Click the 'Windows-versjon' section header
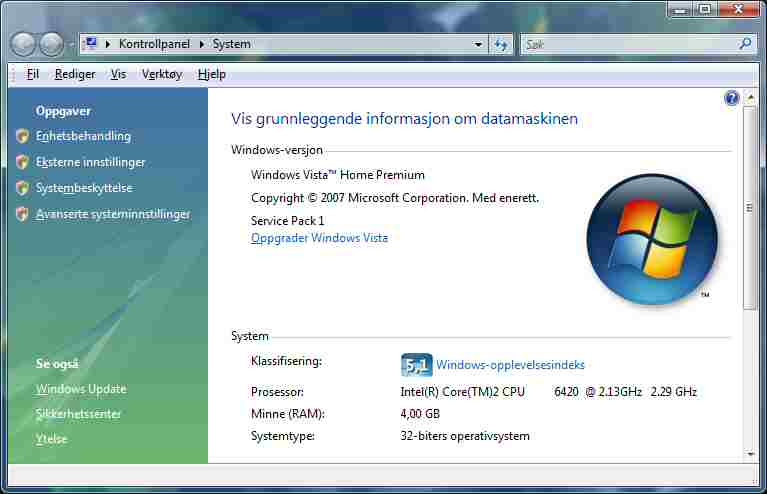This screenshot has height=494, width=767. [x=276, y=150]
